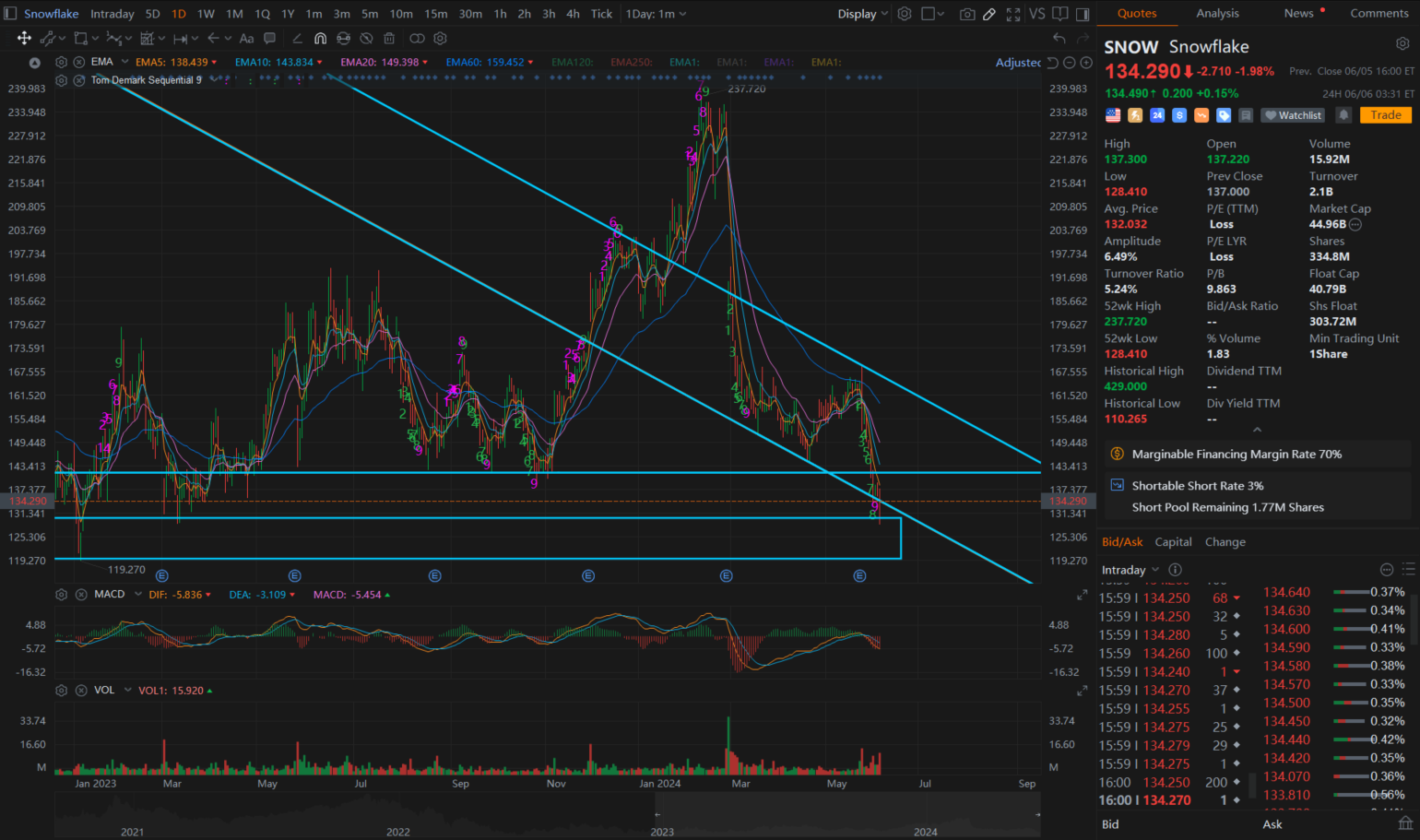Hide all drawings on the chart
Image resolution: width=1420 pixels, height=840 pixels.
coord(366,38)
